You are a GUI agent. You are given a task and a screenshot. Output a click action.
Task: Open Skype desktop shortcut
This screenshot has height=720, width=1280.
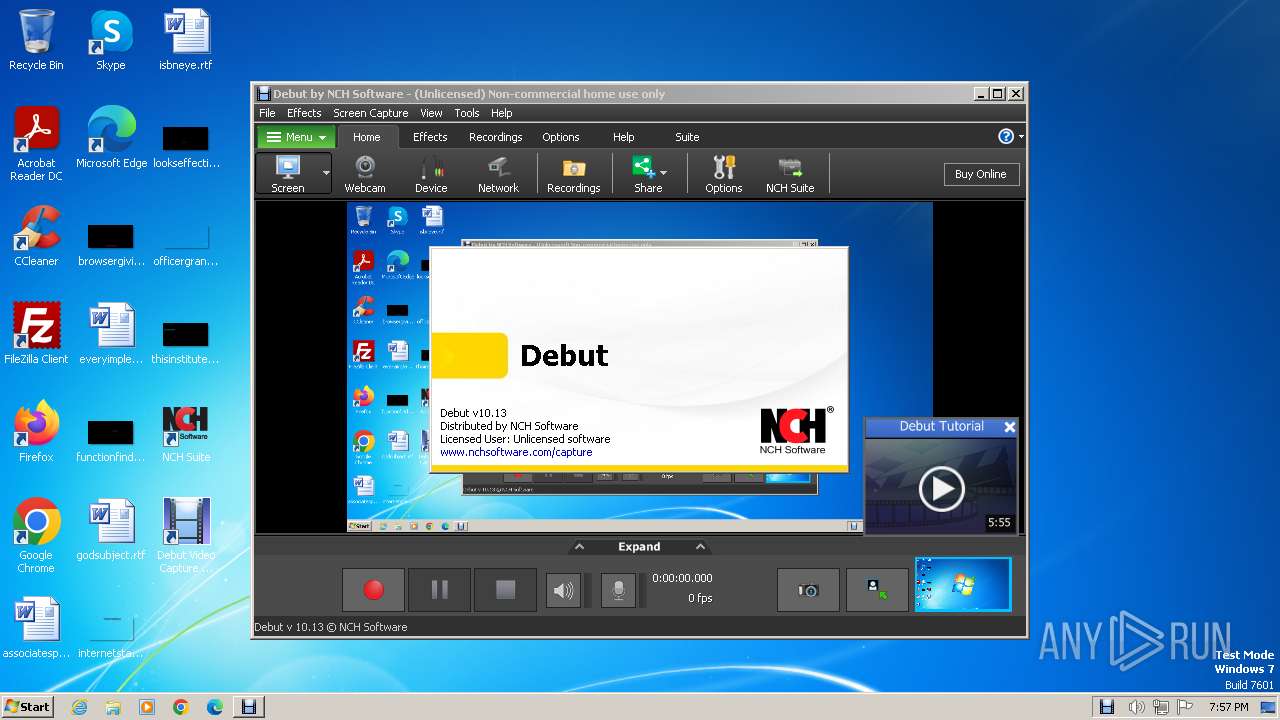[111, 40]
